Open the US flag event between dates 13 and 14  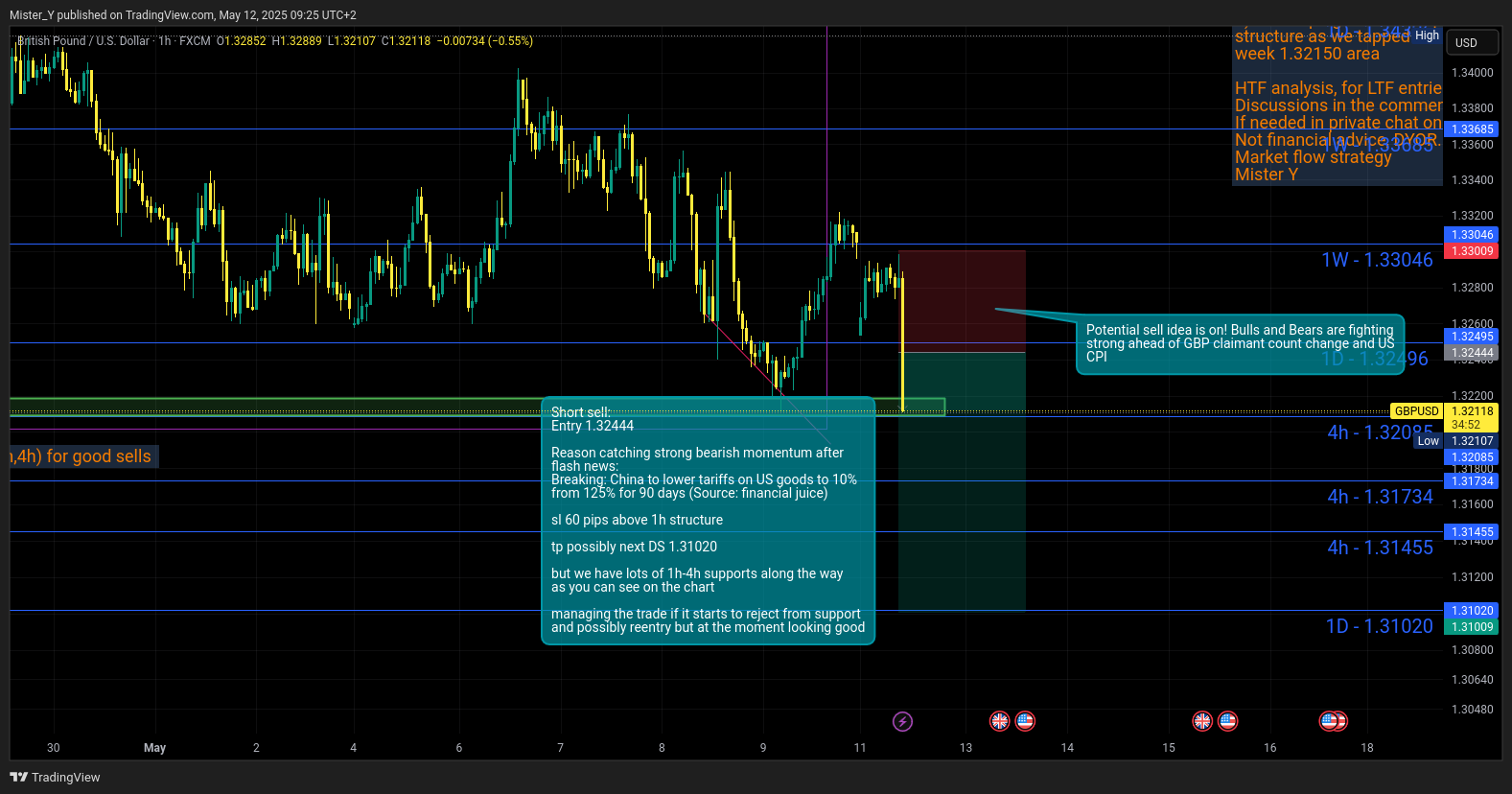pyautogui.click(x=1025, y=721)
